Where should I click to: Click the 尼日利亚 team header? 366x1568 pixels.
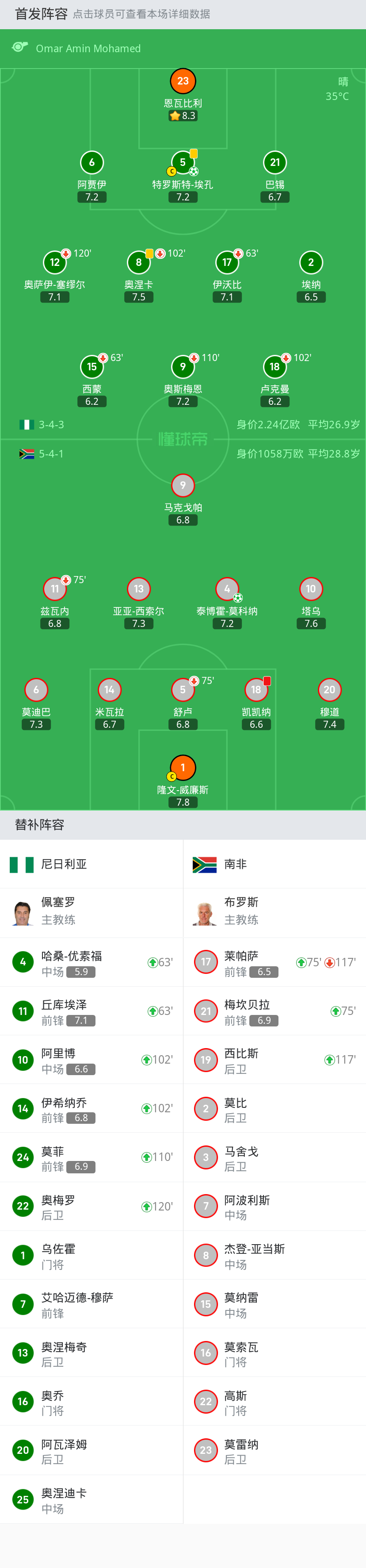point(64,864)
